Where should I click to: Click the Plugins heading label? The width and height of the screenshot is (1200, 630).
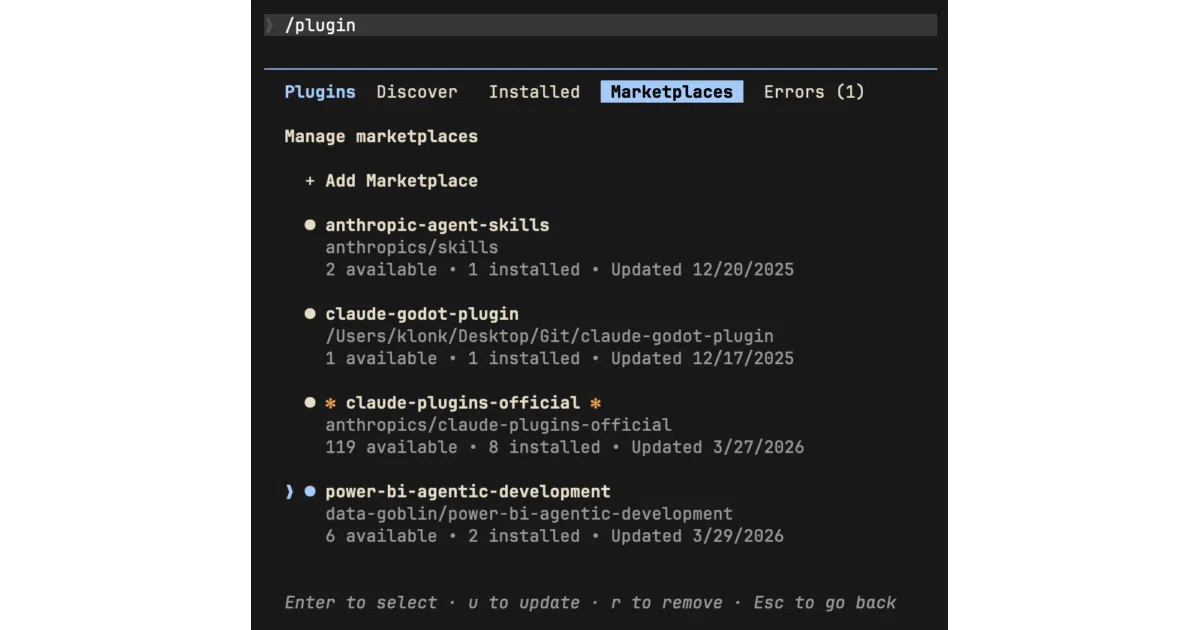320,92
